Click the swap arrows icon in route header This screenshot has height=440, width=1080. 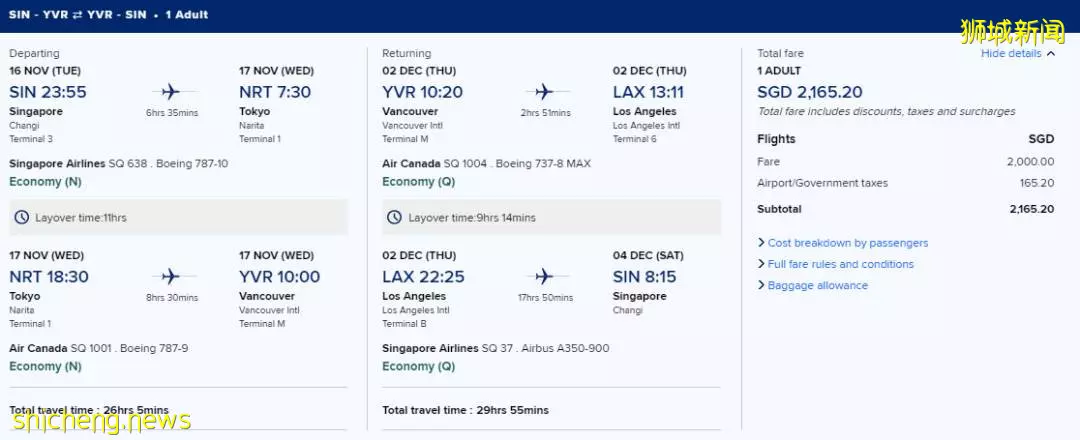click(x=78, y=14)
